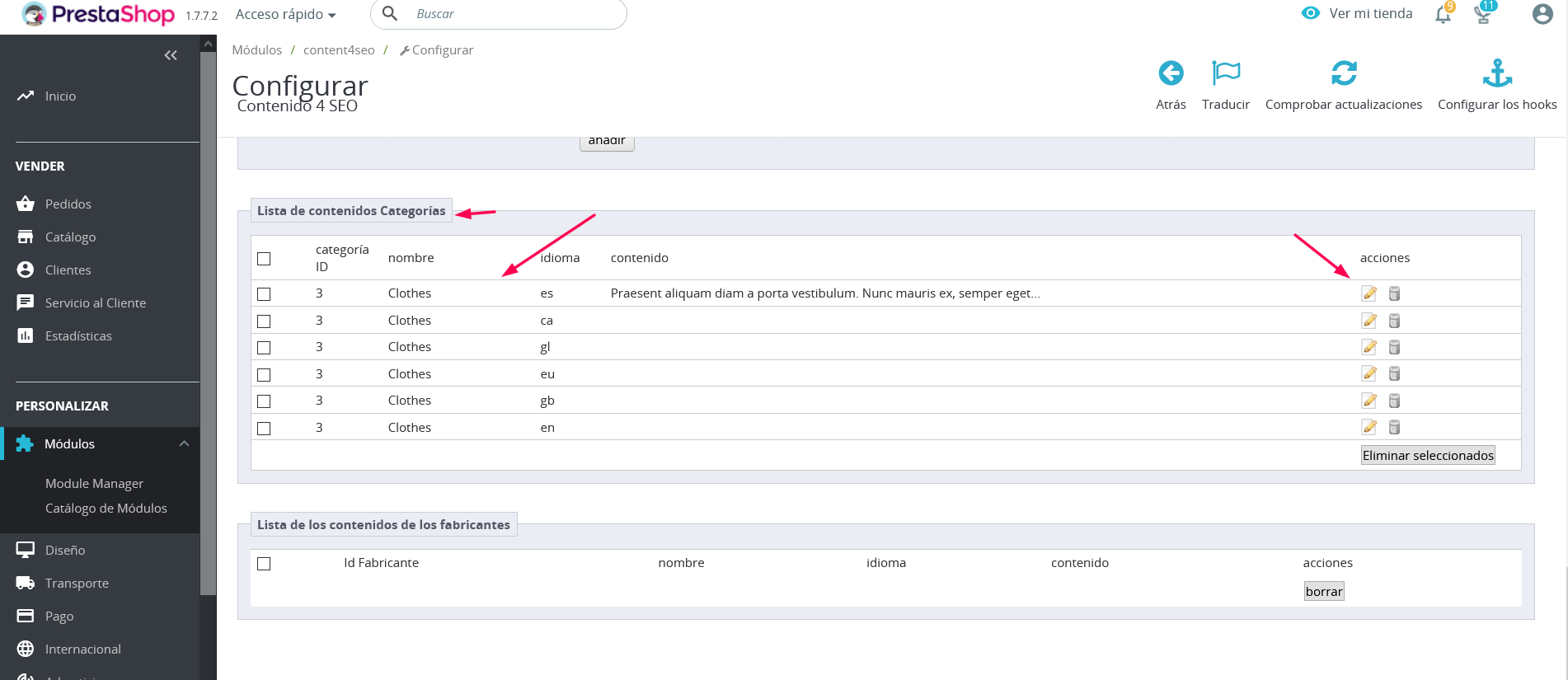Edit the Clothes 'en' row
The height and width of the screenshot is (680, 1568).
(1369, 427)
